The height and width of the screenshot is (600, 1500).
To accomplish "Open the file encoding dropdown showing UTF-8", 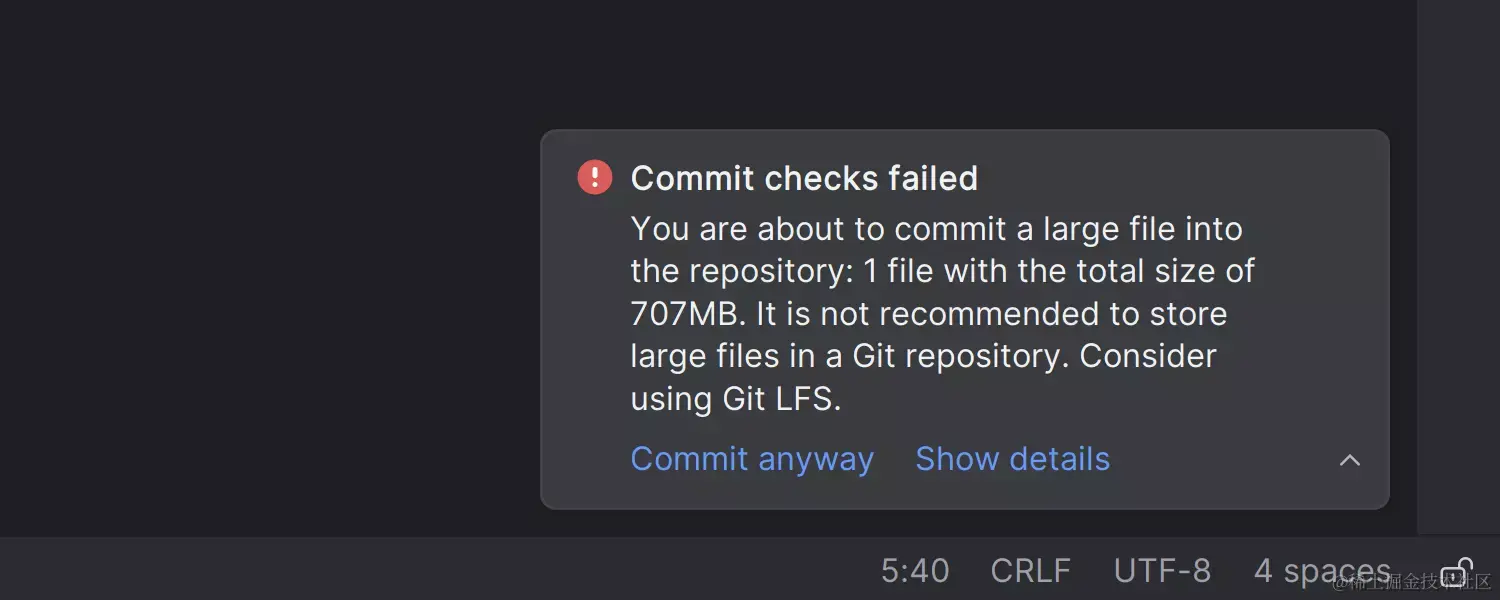I will click(x=1161, y=570).
